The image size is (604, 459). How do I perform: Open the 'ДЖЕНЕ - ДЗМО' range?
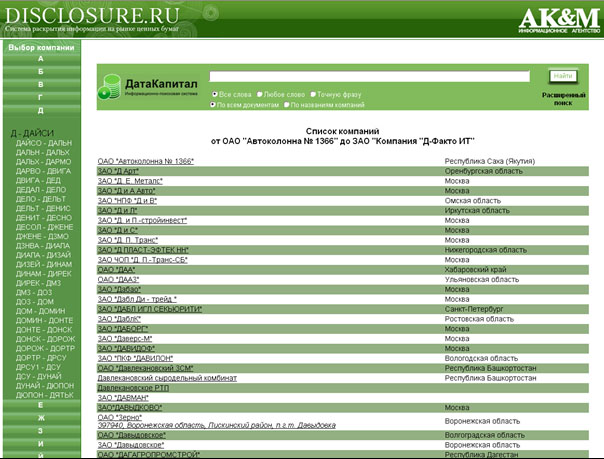(x=42, y=236)
